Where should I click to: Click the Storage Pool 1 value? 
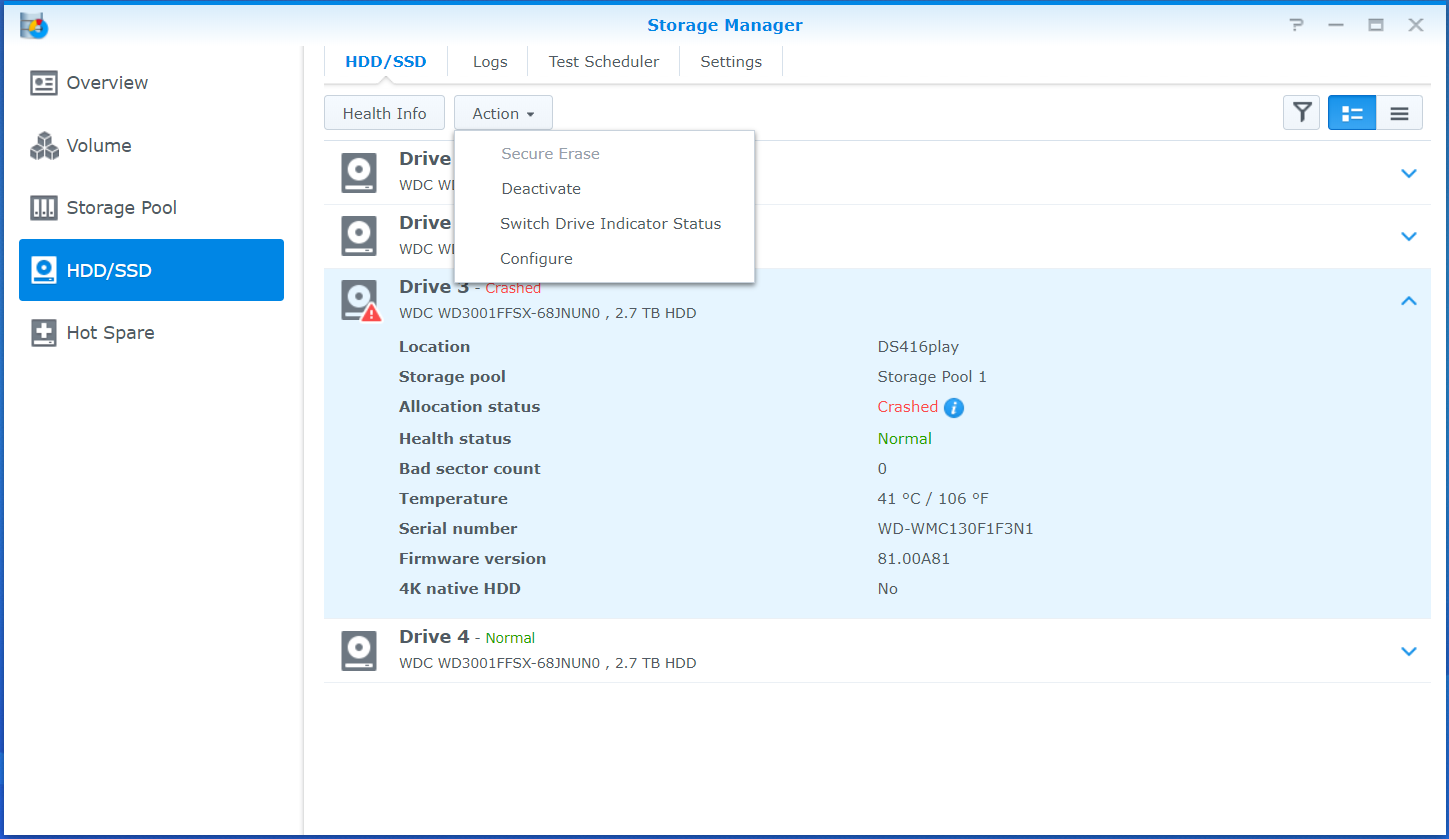(x=932, y=377)
